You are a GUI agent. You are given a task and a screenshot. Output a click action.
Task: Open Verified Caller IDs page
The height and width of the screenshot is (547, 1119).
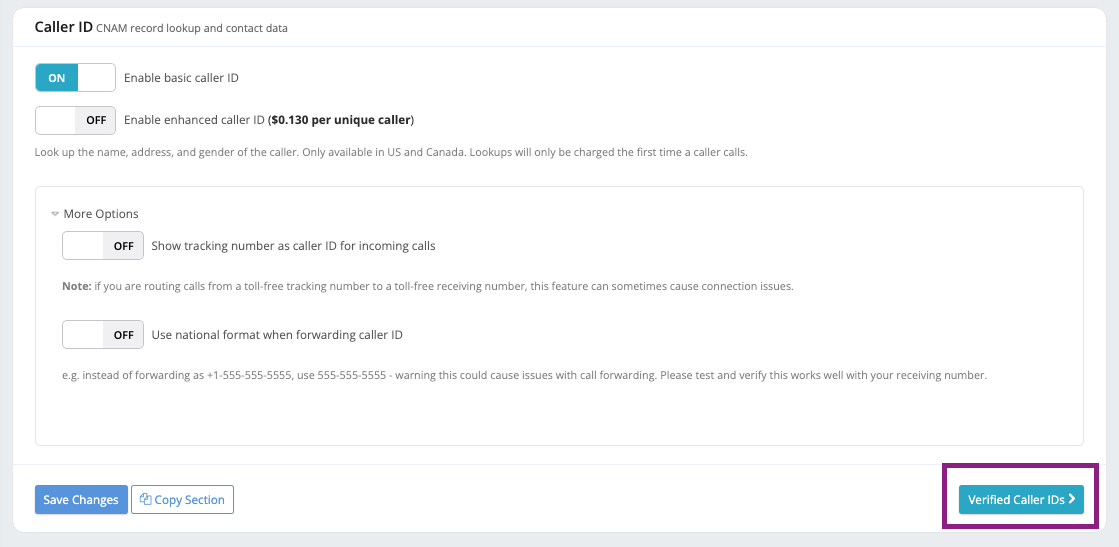1021,500
